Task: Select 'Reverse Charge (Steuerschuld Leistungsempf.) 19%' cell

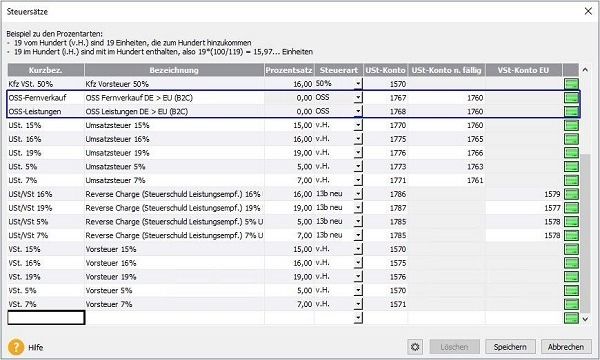Action: 173,208
